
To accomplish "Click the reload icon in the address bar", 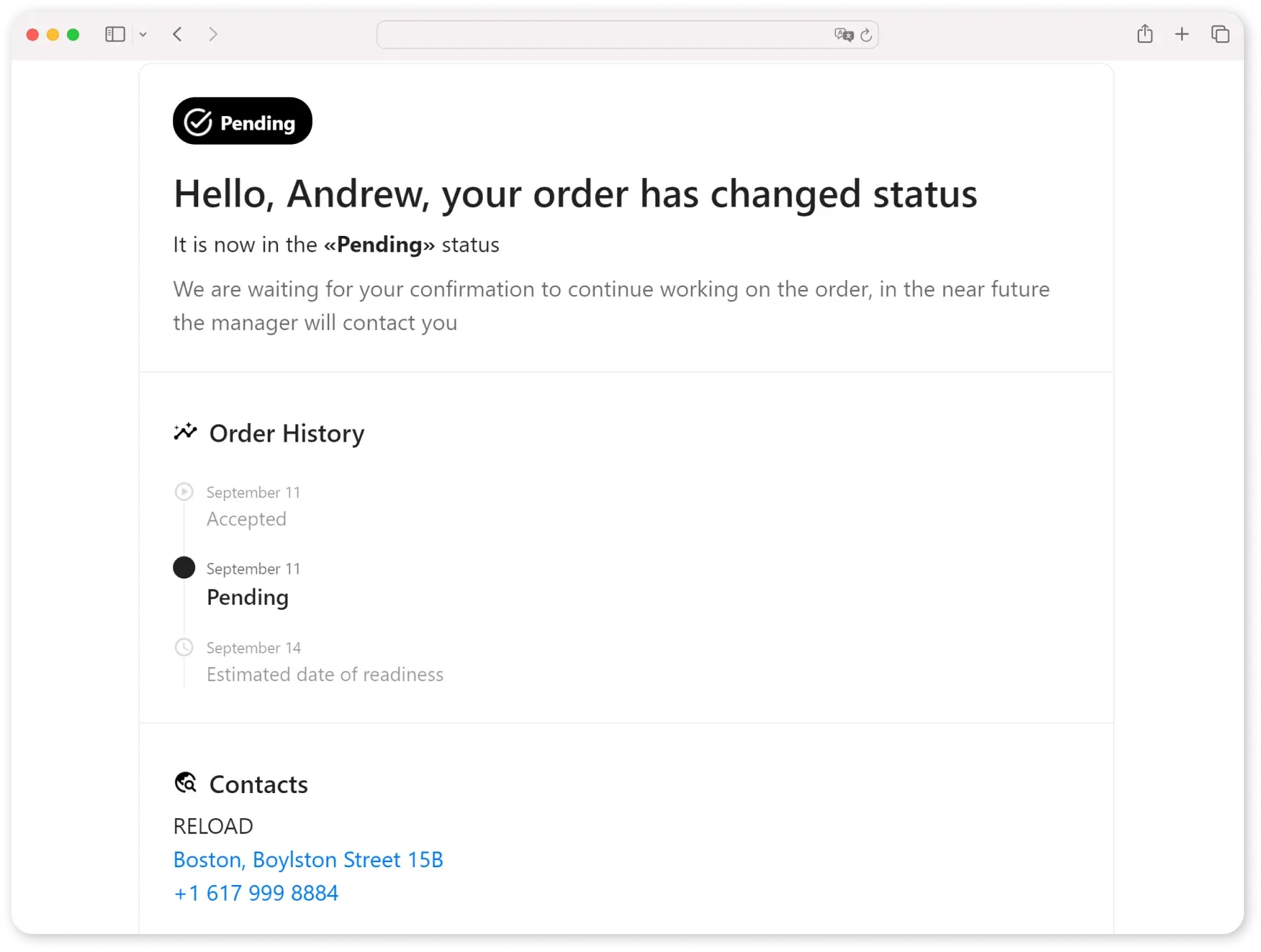I will coord(866,35).
